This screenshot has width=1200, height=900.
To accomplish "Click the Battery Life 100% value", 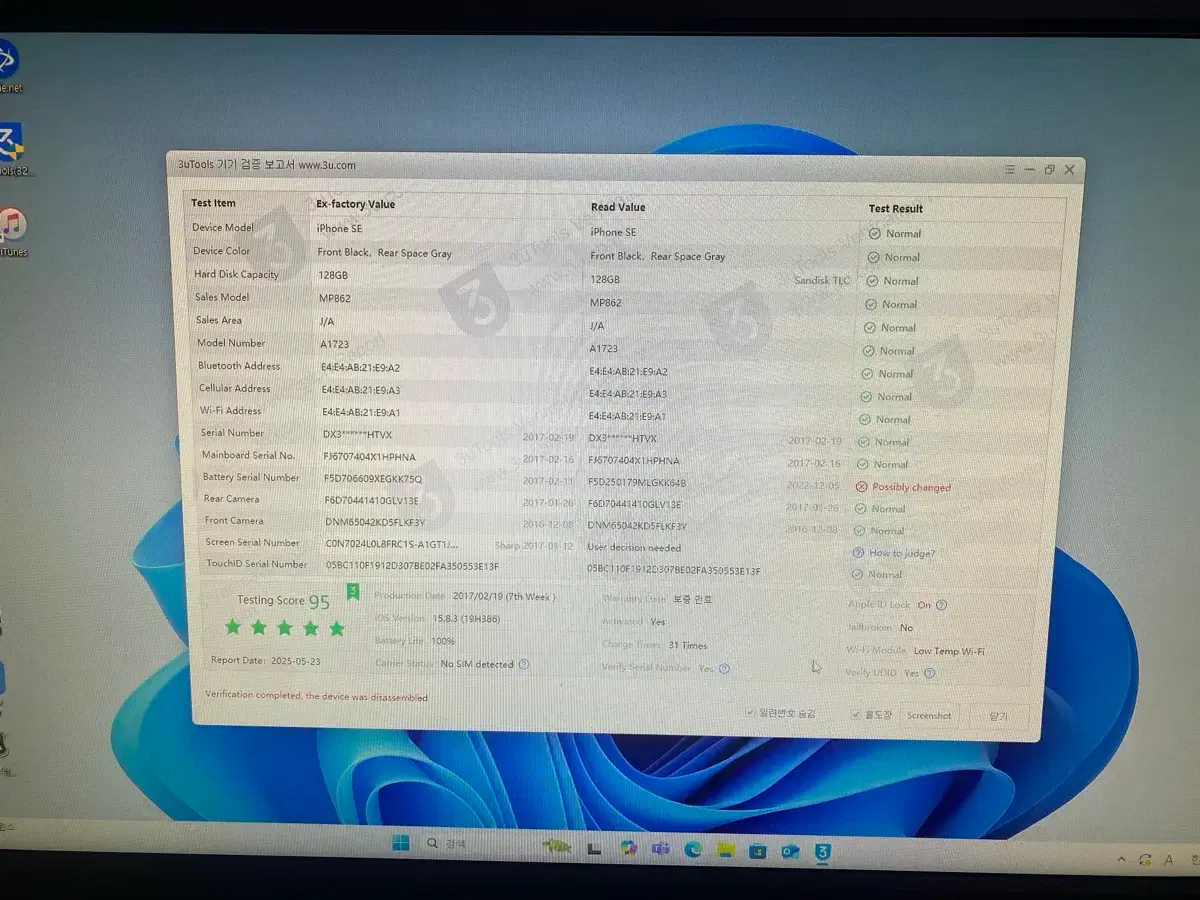I will click(443, 641).
